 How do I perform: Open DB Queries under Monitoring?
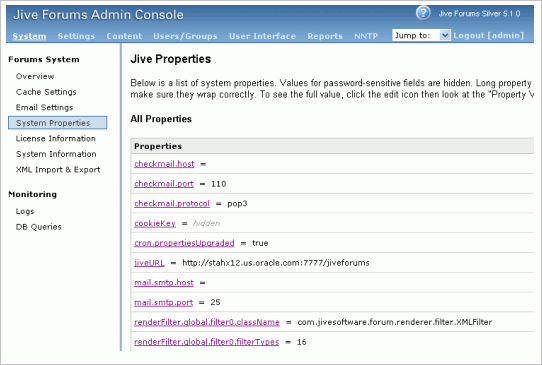point(39,227)
